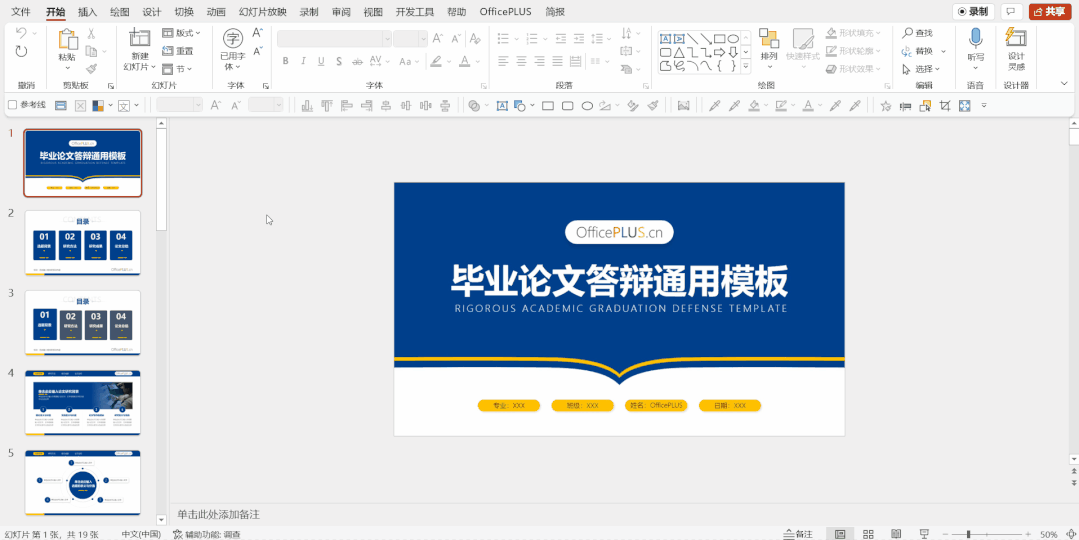Image resolution: width=1079 pixels, height=540 pixels.
Task: Open the 文件 File menu
Action: pos(21,12)
